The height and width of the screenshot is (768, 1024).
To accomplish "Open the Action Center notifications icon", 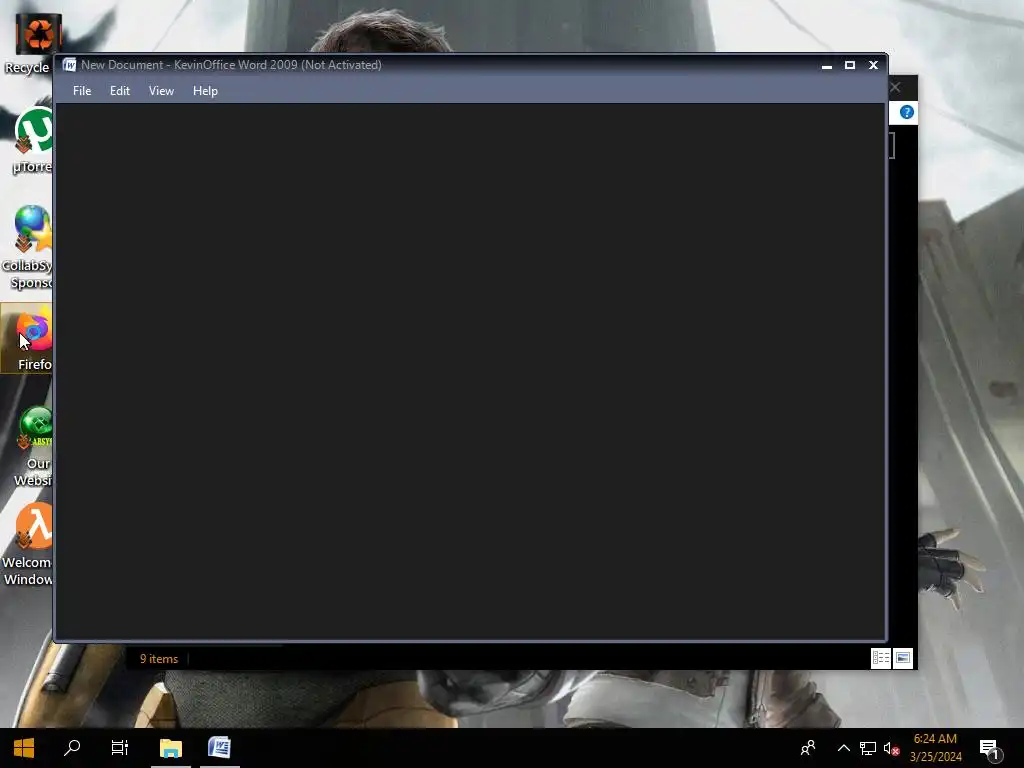I will point(989,748).
